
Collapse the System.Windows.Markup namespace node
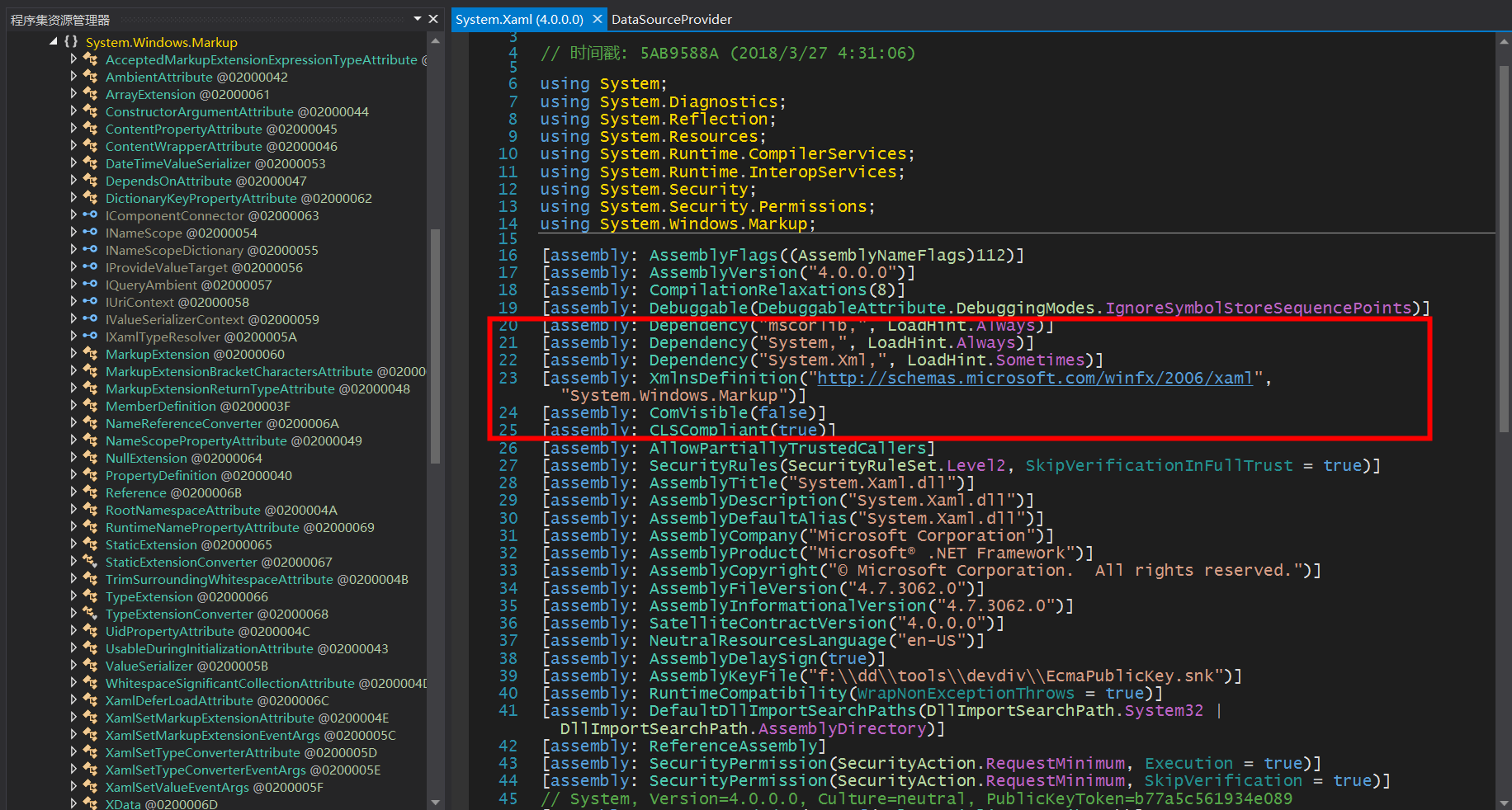pos(54,41)
